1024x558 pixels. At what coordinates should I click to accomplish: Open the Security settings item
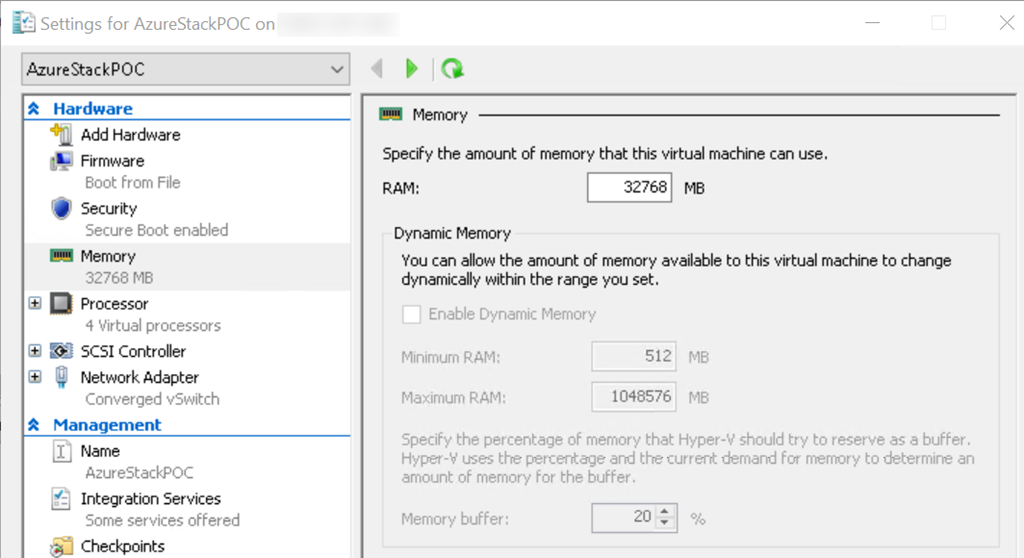pos(109,208)
